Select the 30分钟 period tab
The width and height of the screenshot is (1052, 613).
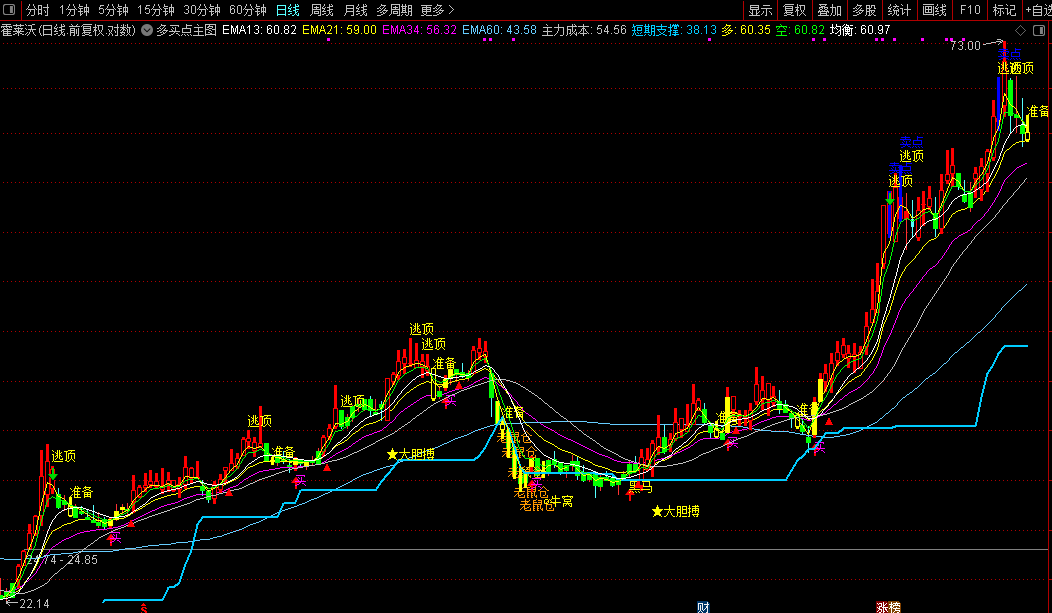[202, 10]
